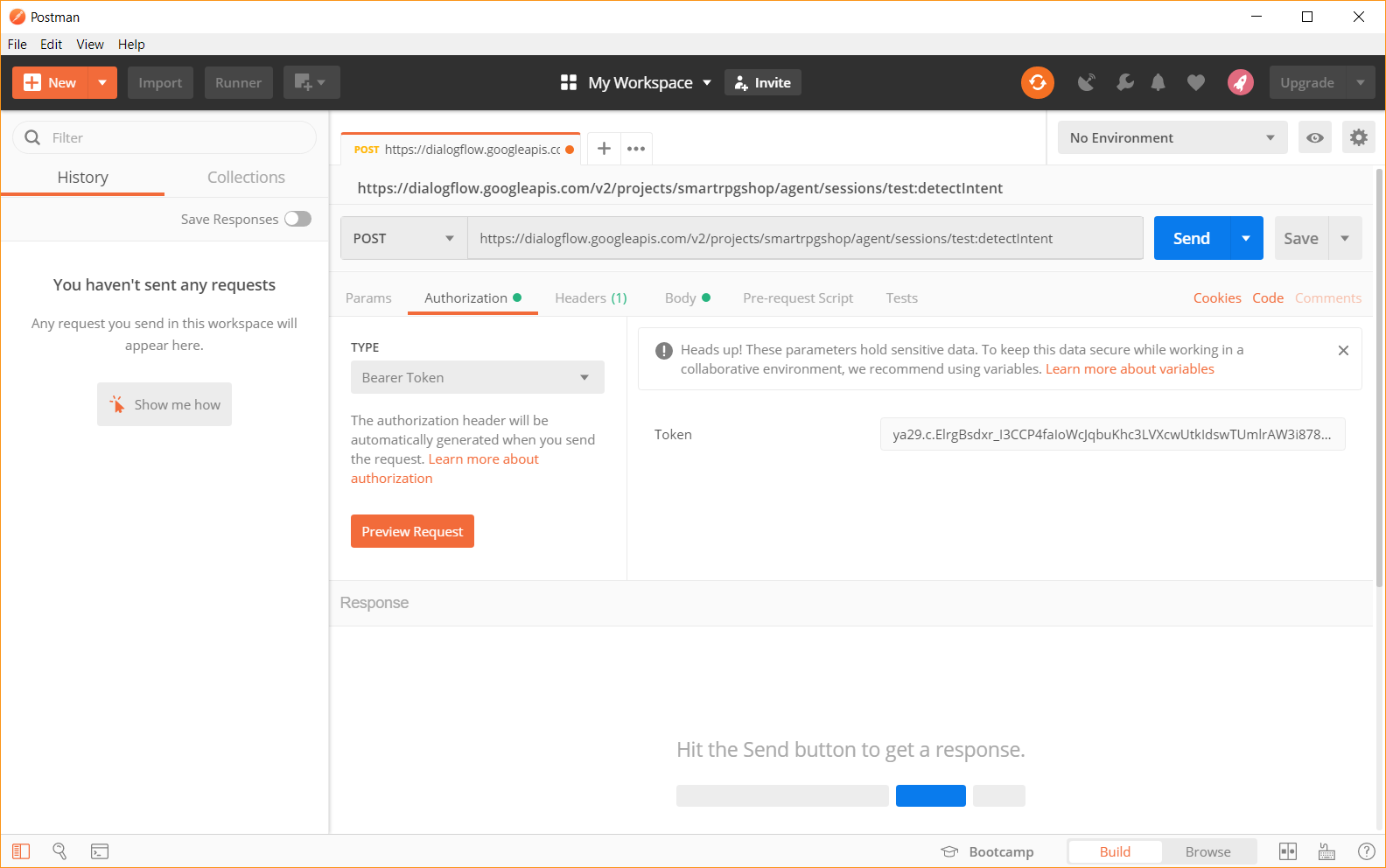
Task: Open the Pre-request Script tab
Action: [x=798, y=297]
